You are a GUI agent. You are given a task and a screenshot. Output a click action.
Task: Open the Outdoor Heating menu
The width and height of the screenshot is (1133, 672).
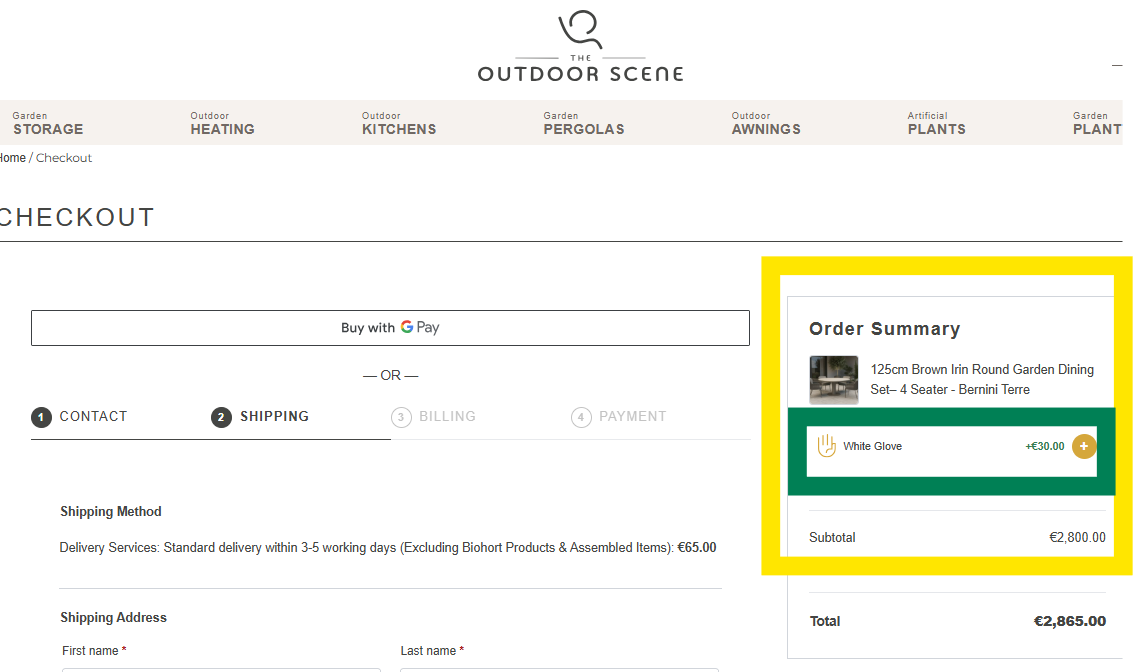[x=222, y=122]
